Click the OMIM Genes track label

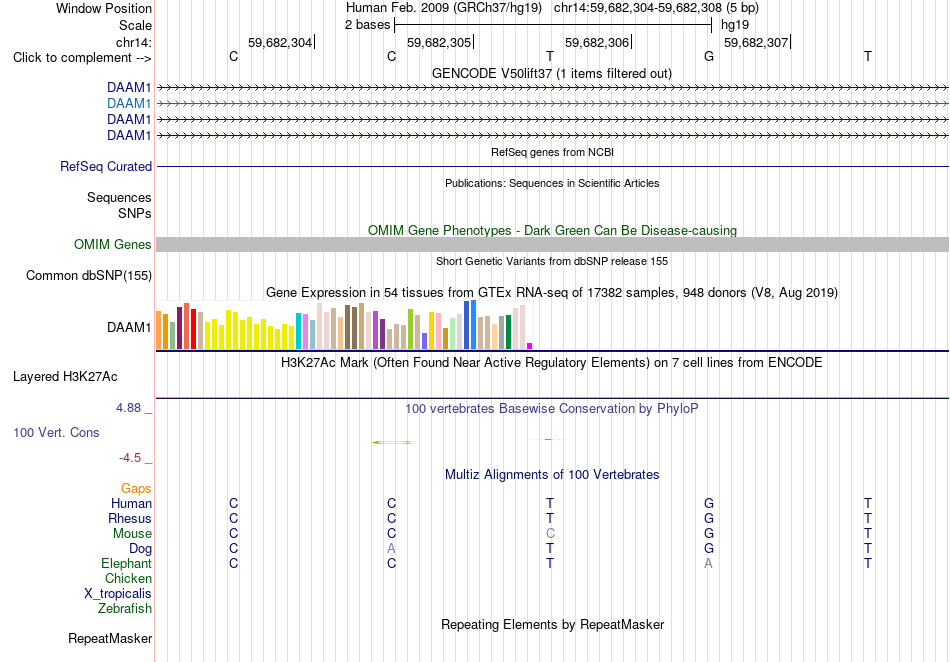pyautogui.click(x=113, y=245)
